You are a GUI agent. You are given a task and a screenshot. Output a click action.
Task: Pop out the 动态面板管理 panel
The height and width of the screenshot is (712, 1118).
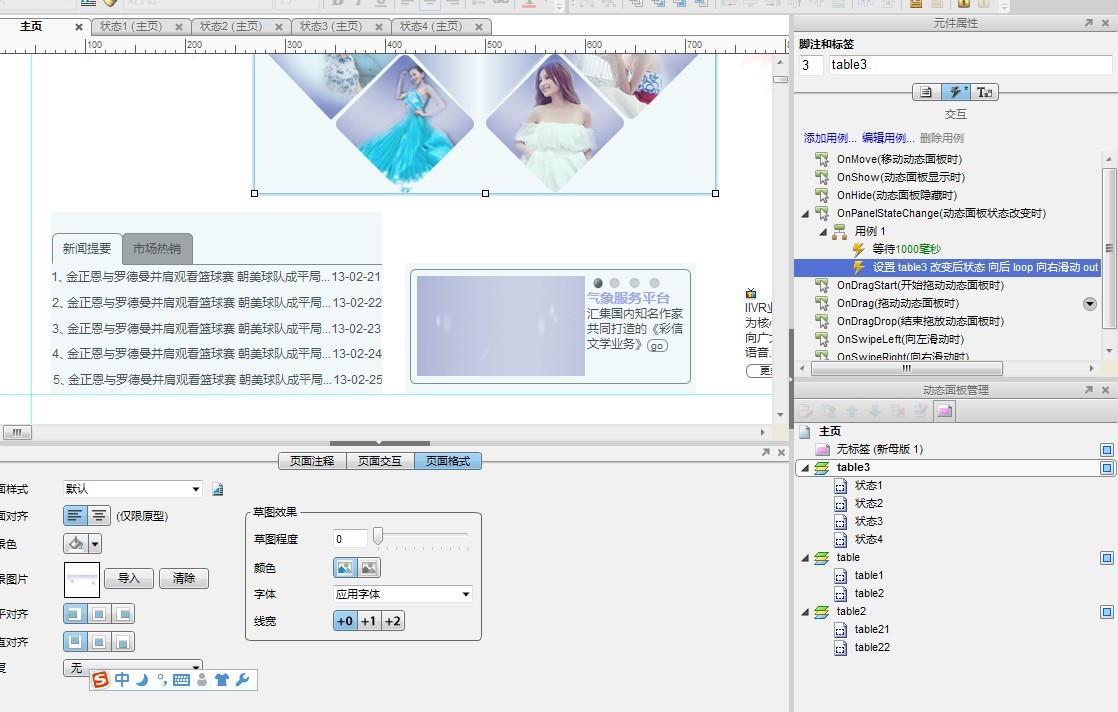pyautogui.click(x=1089, y=390)
